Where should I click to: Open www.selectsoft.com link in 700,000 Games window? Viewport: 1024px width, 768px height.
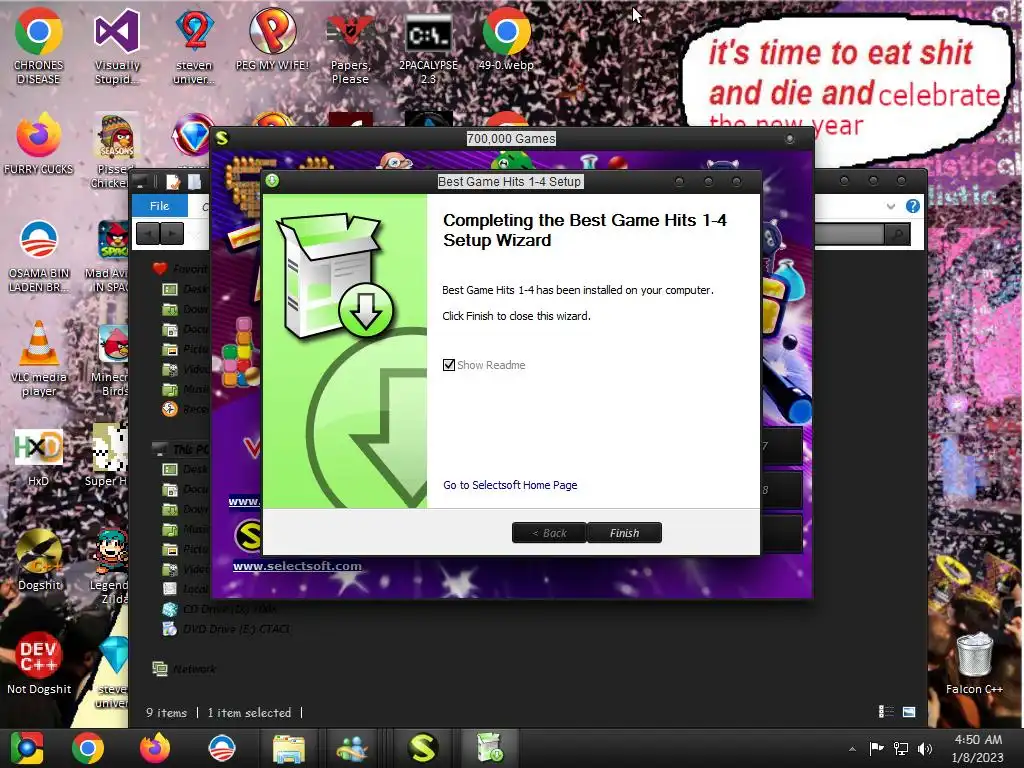click(297, 566)
